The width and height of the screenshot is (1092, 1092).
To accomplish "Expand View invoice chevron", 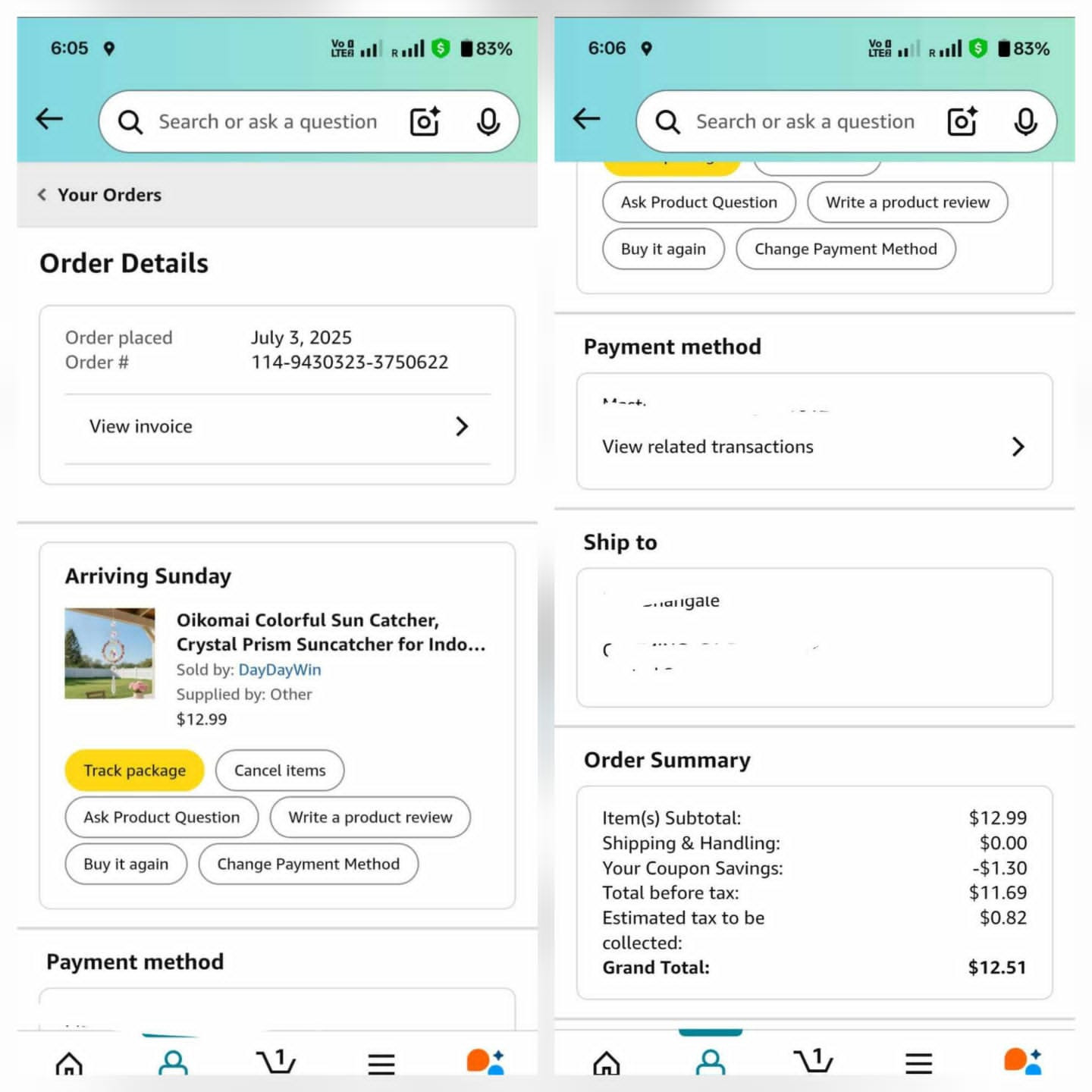I will (462, 426).
